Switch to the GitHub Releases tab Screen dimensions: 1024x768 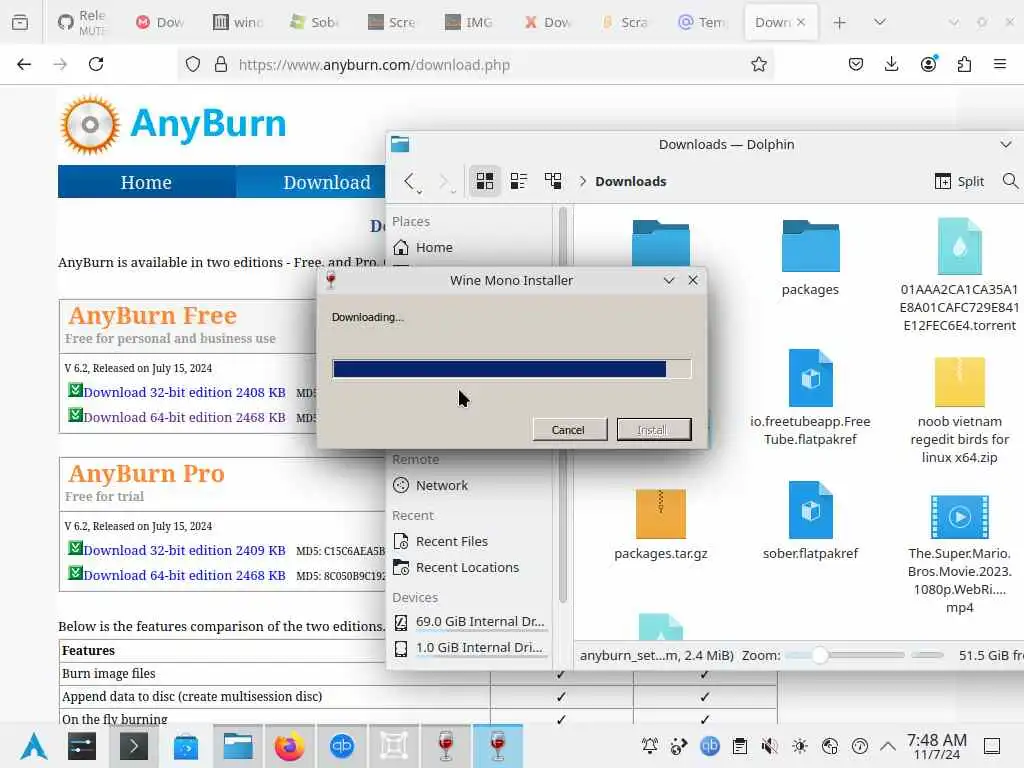pos(82,22)
